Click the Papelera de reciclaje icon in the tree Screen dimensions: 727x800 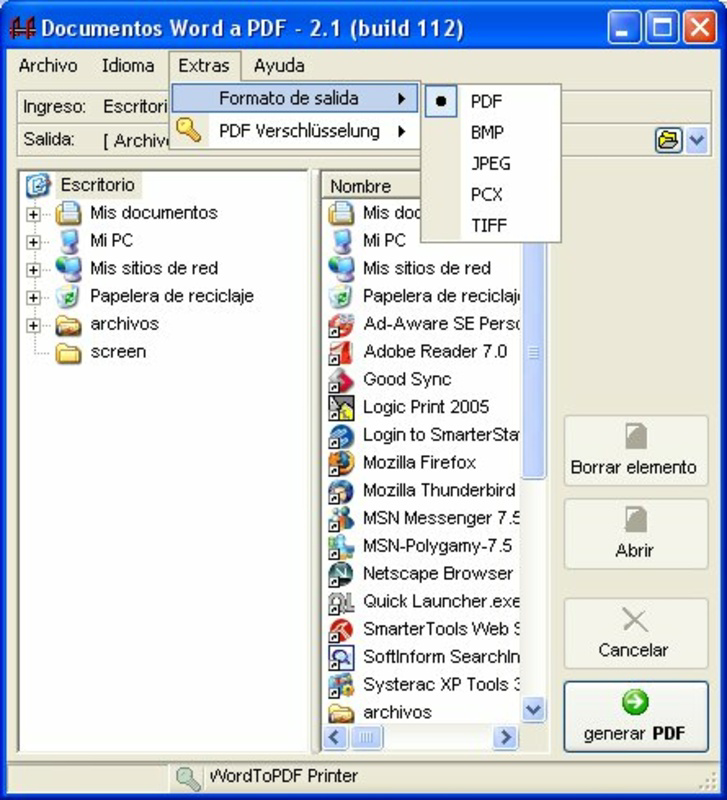coord(68,296)
